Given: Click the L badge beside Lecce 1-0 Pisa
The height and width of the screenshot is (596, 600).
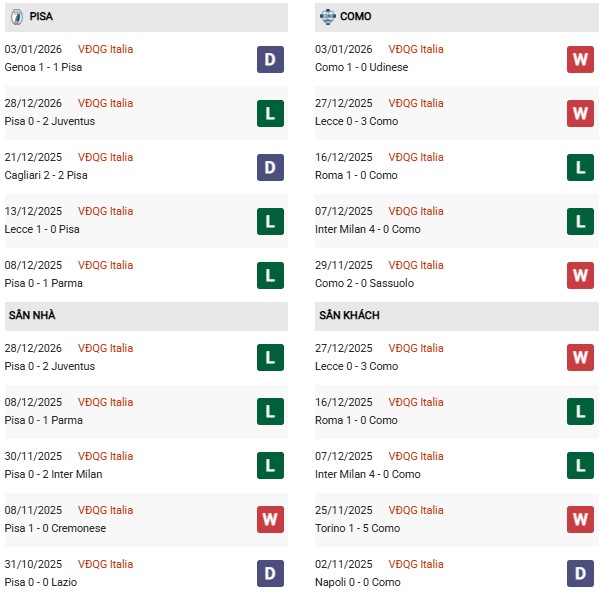Looking at the screenshot, I should 270,221.
